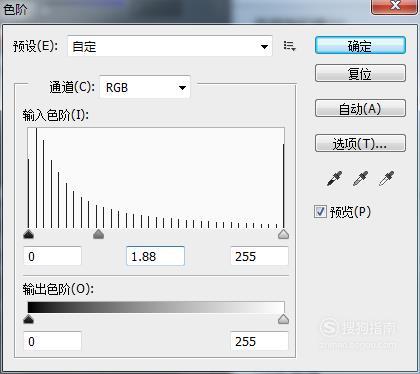This screenshot has width=420, height=374.
Task: Open 选项(T)... options button
Action: (360, 144)
